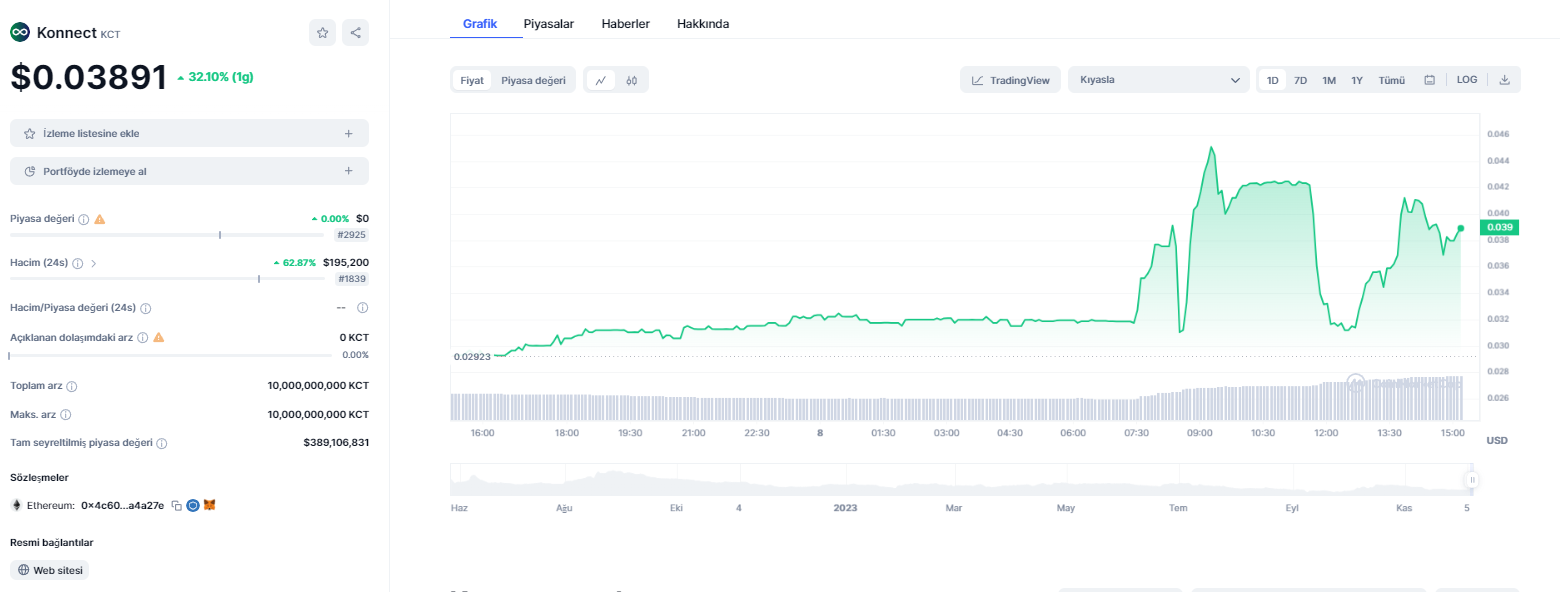Screen dimensions: 1560x592
Task: Click the share icon at top
Action: pos(355,33)
